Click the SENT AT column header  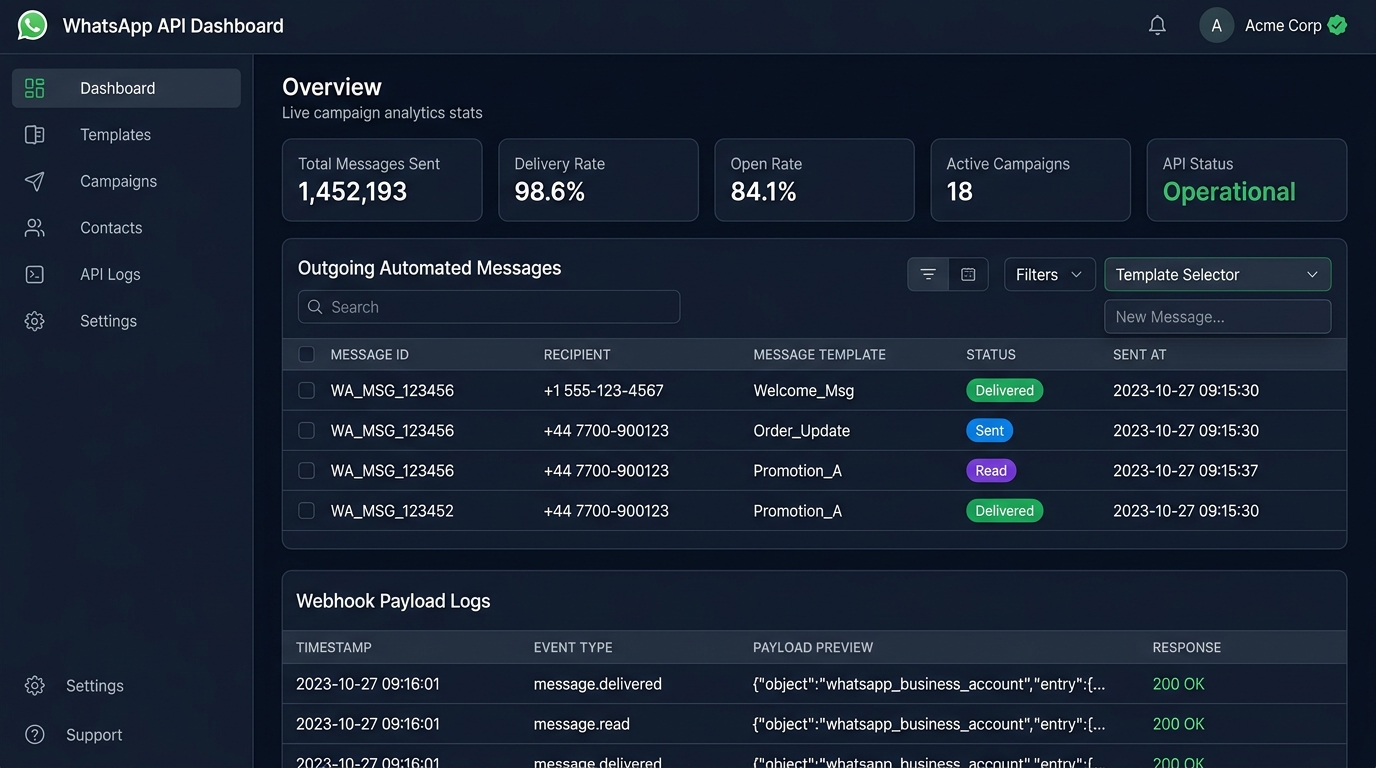pyautogui.click(x=1140, y=354)
